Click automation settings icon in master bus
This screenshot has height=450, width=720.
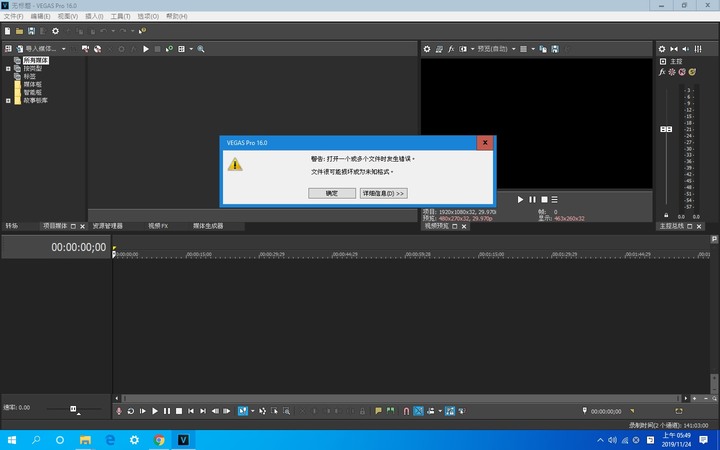pyautogui.click(x=672, y=72)
